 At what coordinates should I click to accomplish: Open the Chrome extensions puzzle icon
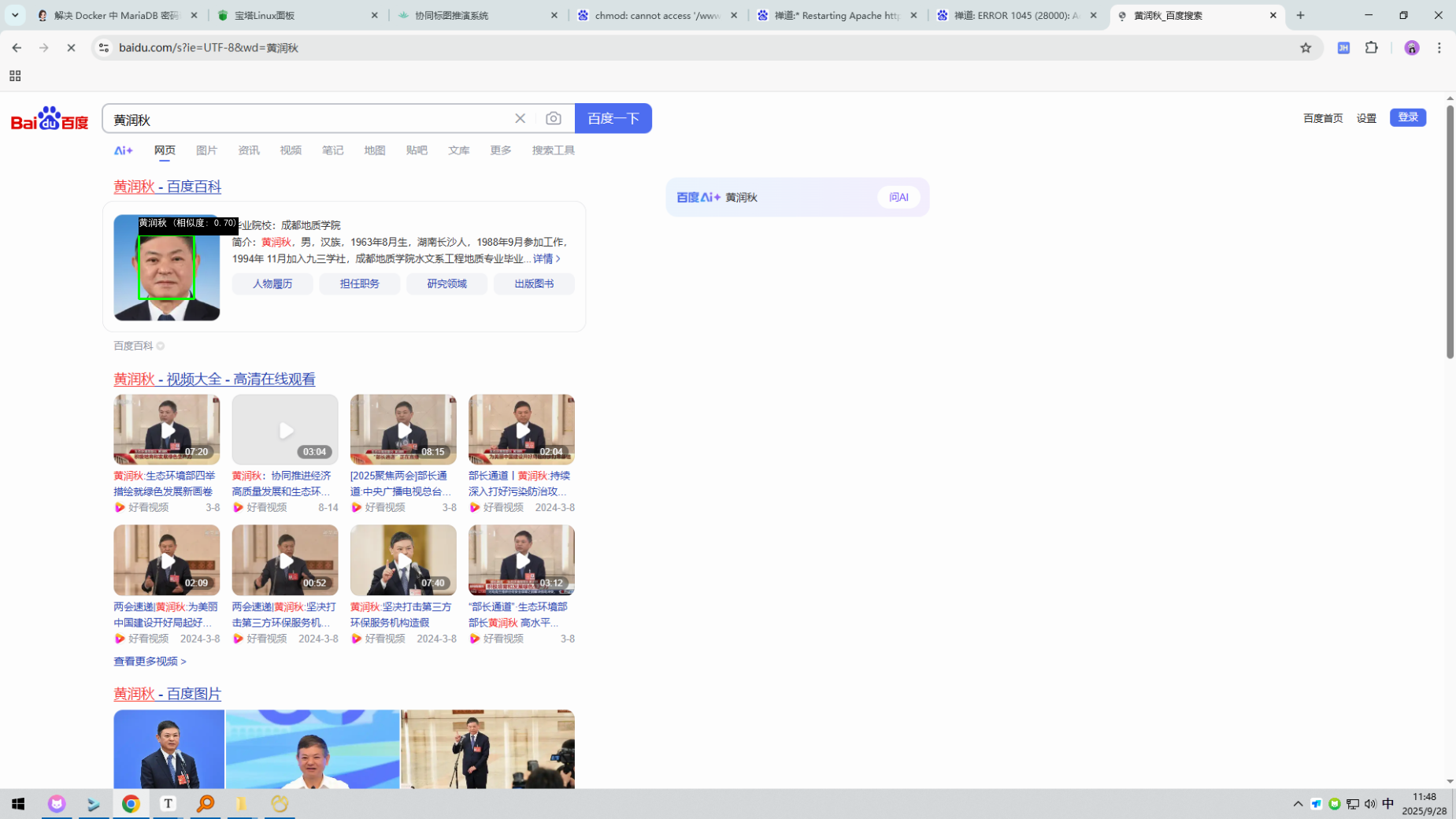coord(1372,48)
